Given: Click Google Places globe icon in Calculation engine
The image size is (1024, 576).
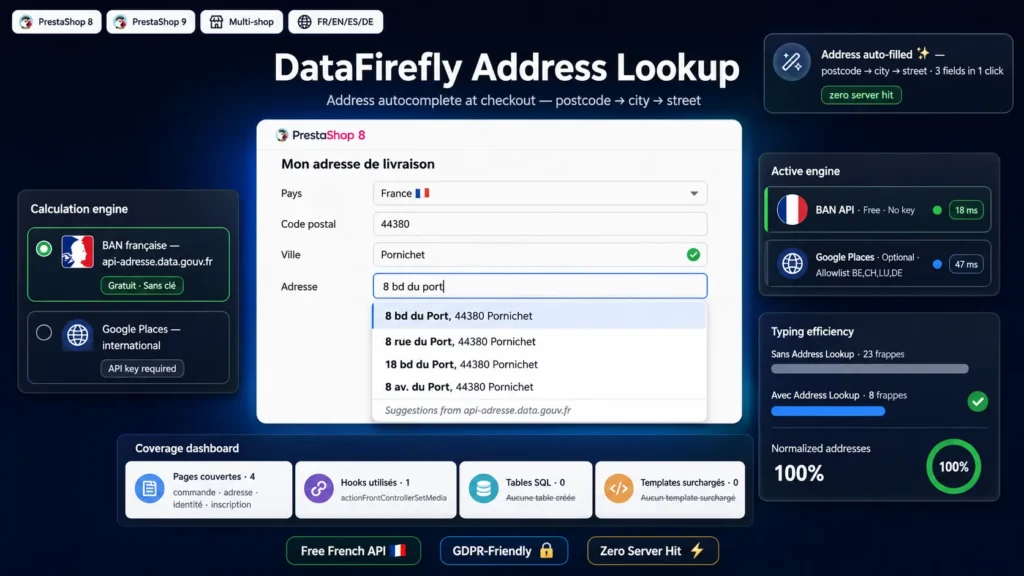Looking at the screenshot, I should point(78,335).
